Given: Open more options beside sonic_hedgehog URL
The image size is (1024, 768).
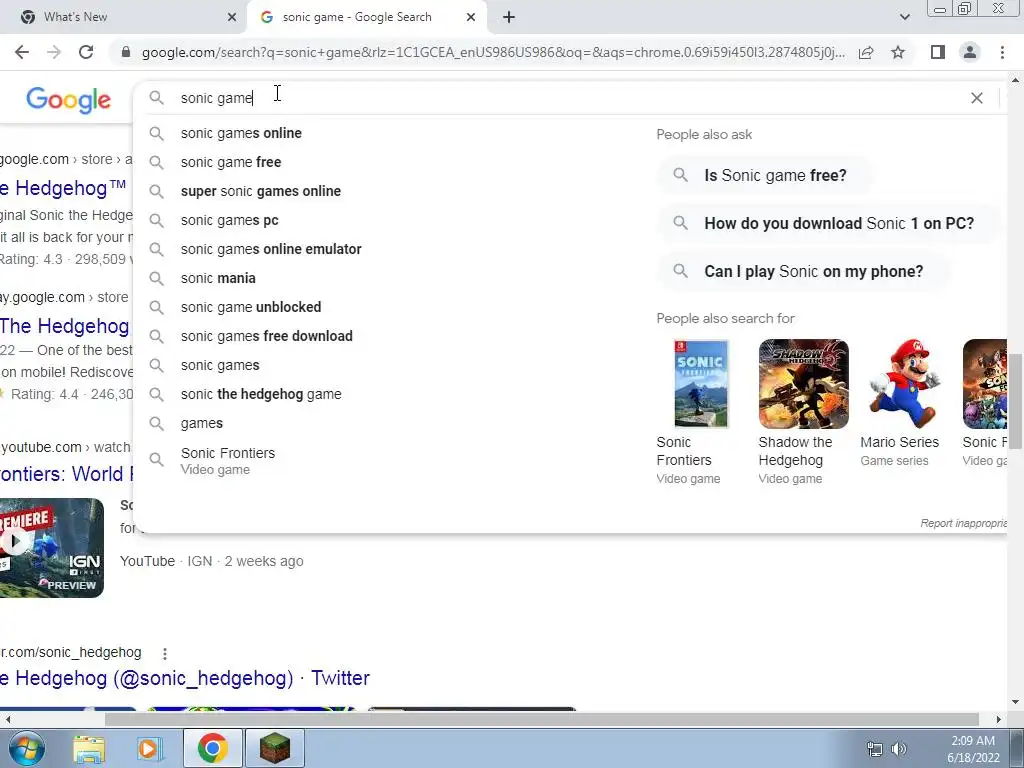Looking at the screenshot, I should coord(165,653).
